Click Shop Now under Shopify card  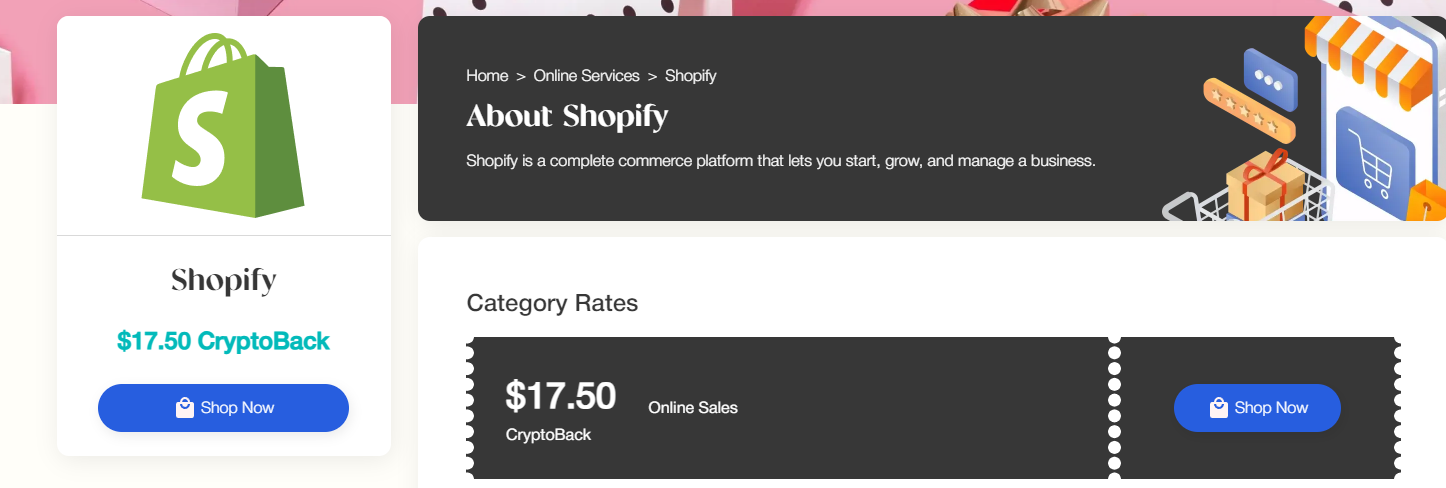click(x=223, y=408)
